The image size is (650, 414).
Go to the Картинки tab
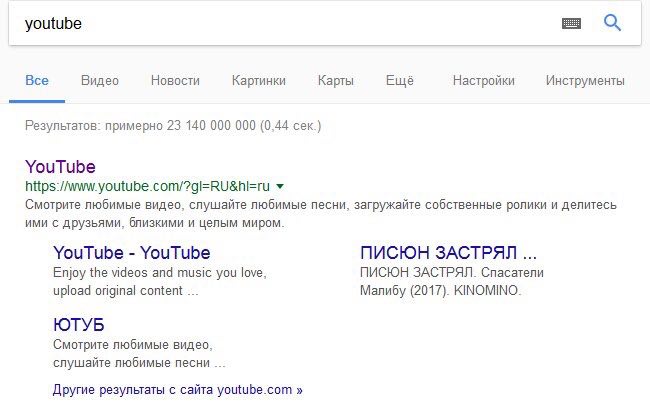click(259, 80)
